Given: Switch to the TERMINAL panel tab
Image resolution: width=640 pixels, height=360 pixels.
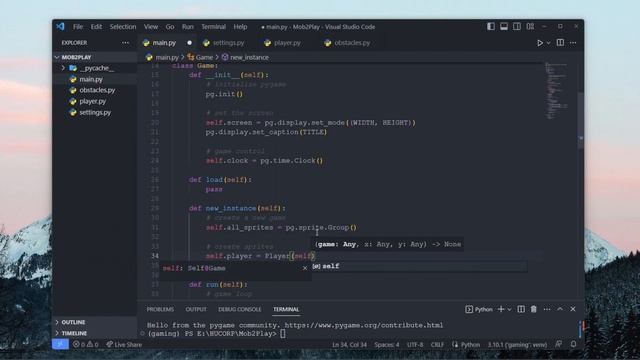Looking at the screenshot, I should [x=286, y=309].
